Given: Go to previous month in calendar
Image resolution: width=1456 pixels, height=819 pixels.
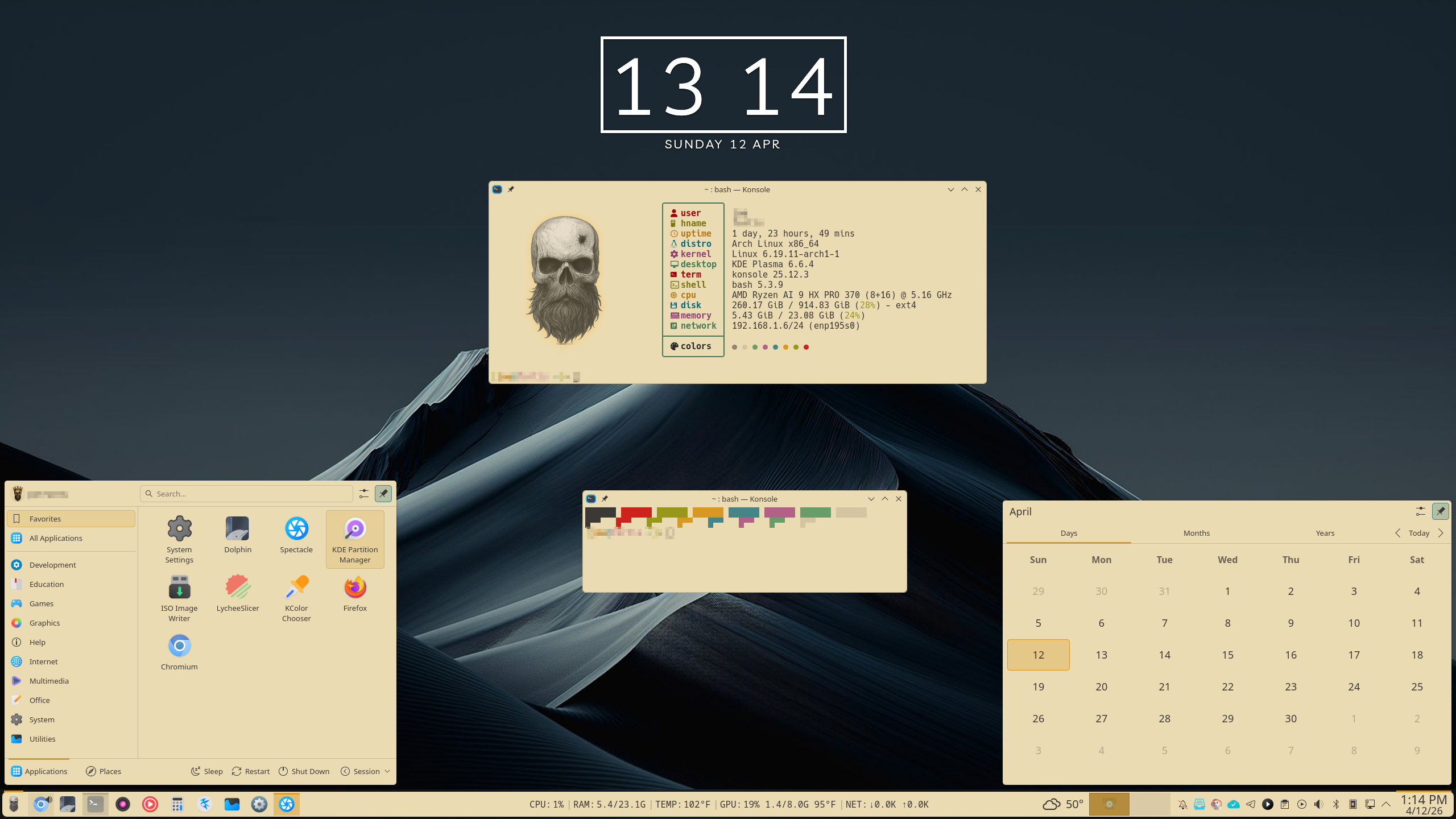Looking at the screenshot, I should click(1398, 533).
